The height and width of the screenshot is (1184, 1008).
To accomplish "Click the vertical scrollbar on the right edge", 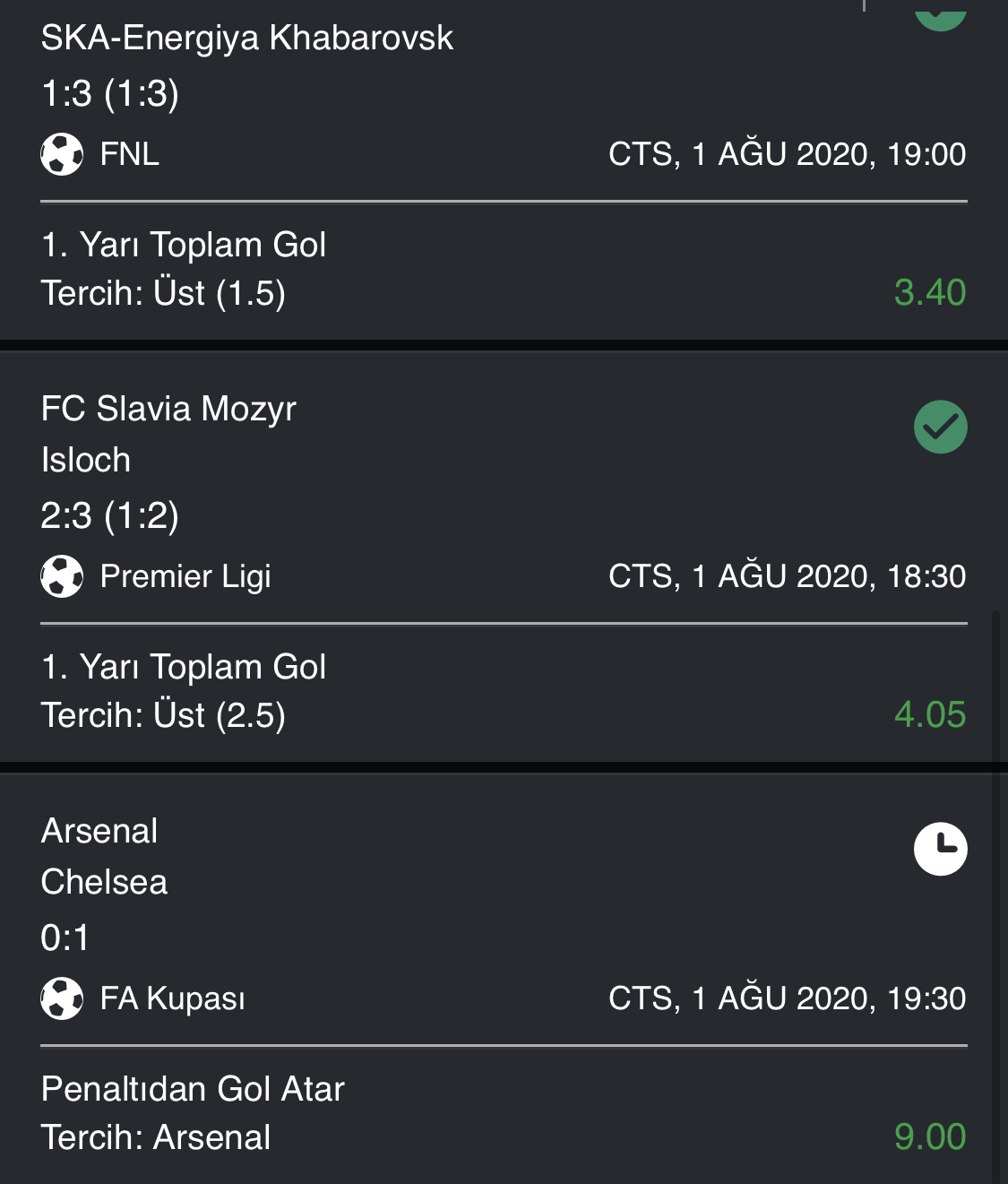I will [995, 896].
